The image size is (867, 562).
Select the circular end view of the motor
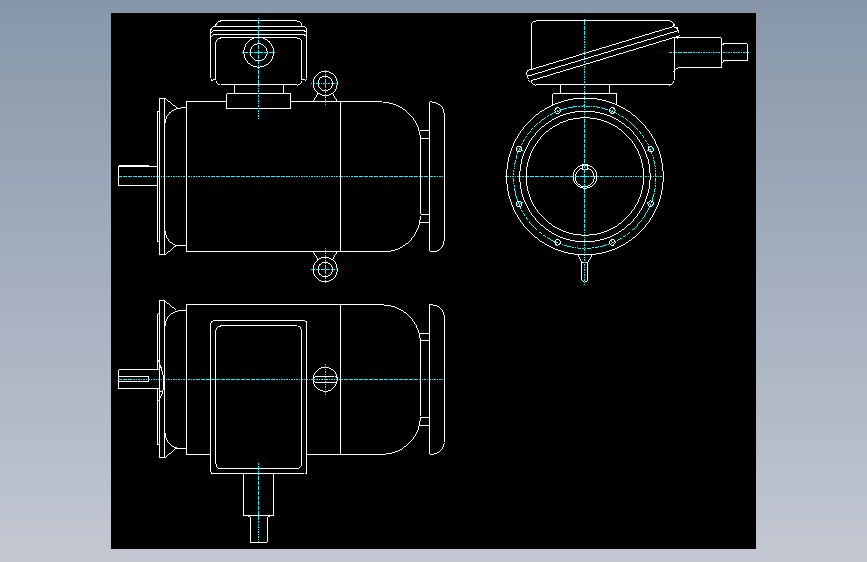click(x=584, y=176)
